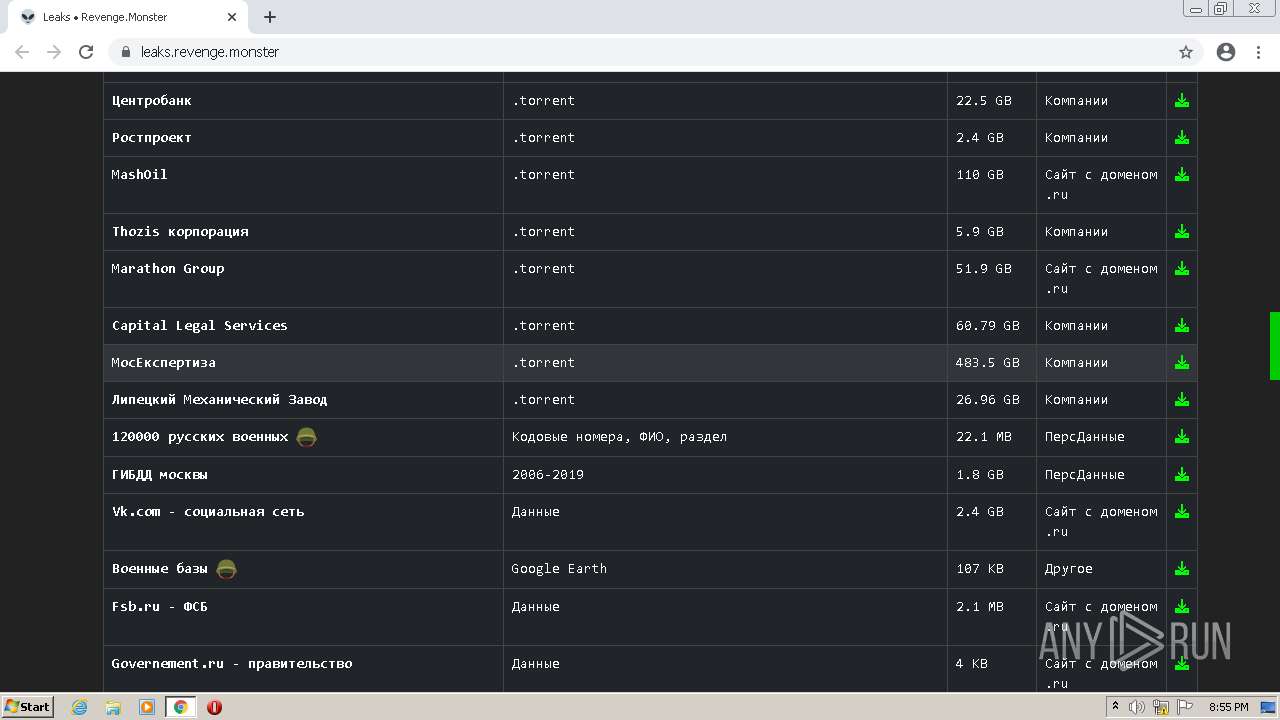The height and width of the screenshot is (720, 1280).
Task: Close the Leaks Revenge.Monster tab
Action: point(232,17)
